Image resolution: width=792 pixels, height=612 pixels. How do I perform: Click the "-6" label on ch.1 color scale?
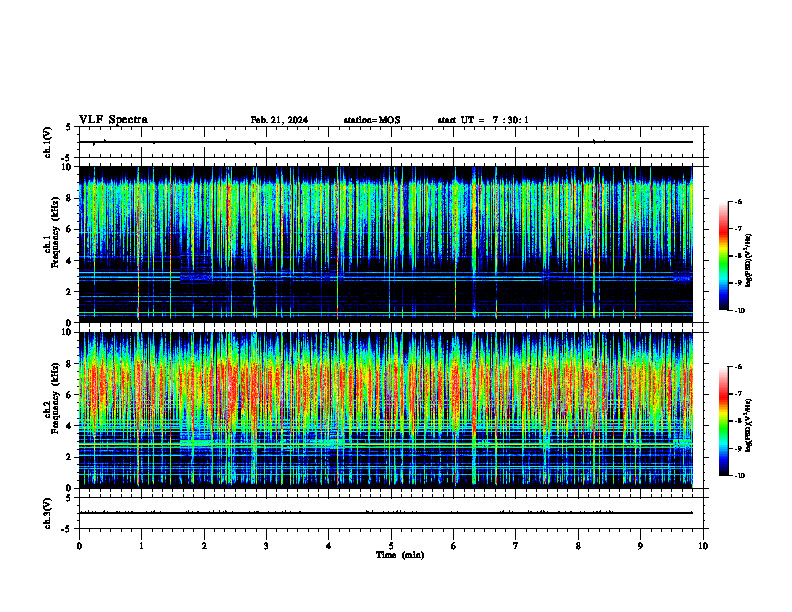point(738,201)
